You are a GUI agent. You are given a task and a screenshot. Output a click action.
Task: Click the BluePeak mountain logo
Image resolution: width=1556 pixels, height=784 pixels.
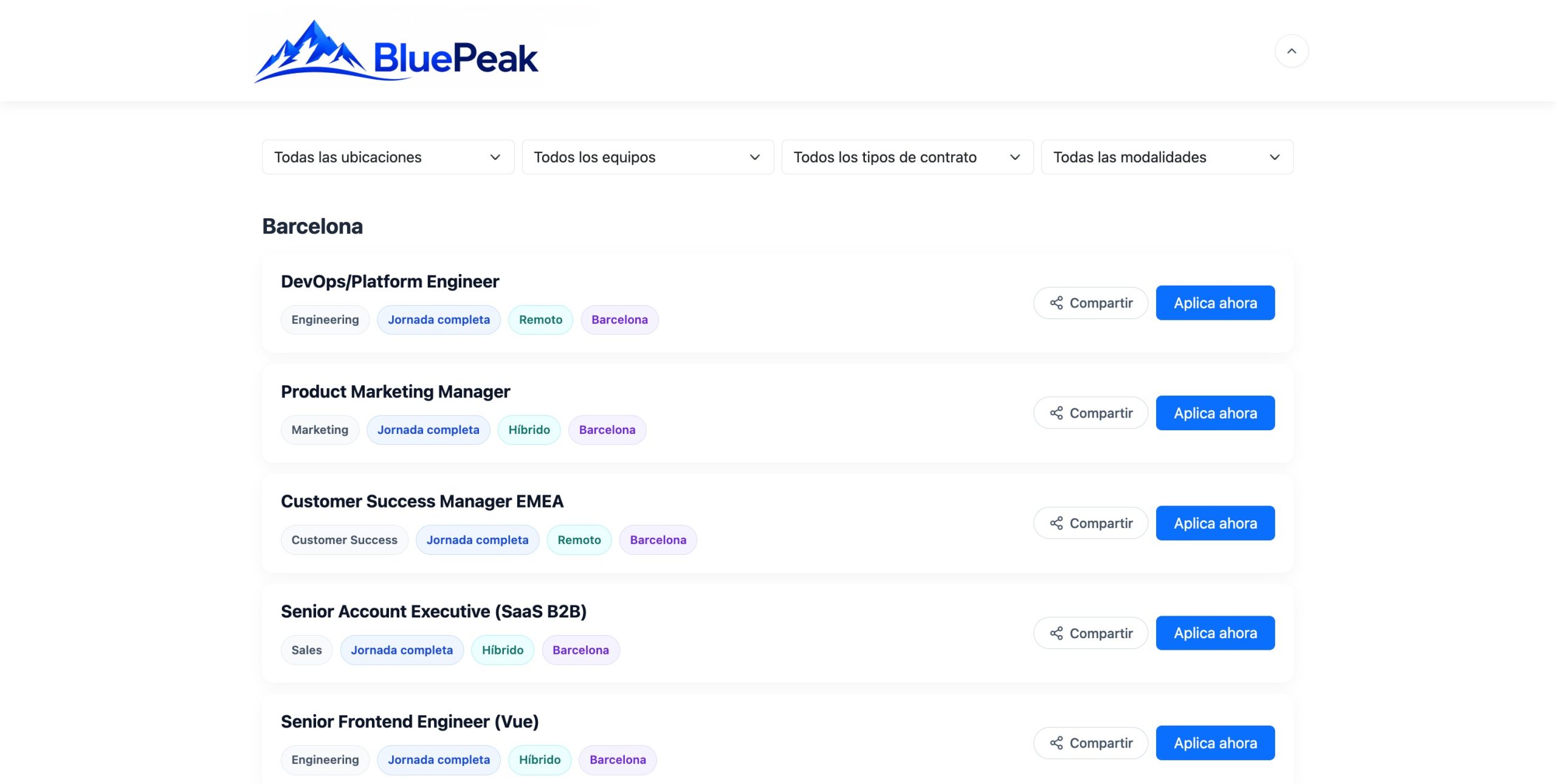click(x=396, y=52)
